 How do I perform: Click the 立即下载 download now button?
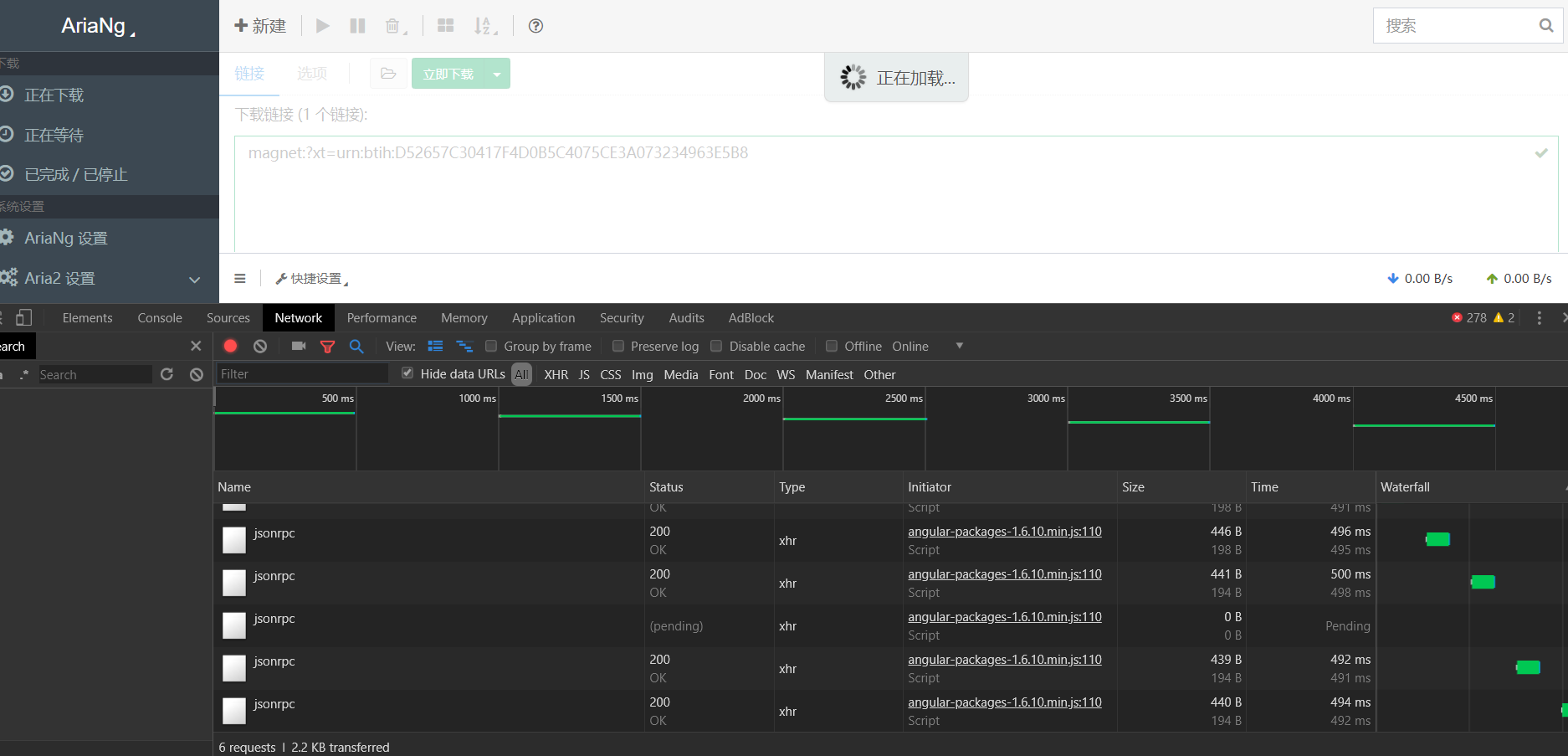(x=448, y=74)
